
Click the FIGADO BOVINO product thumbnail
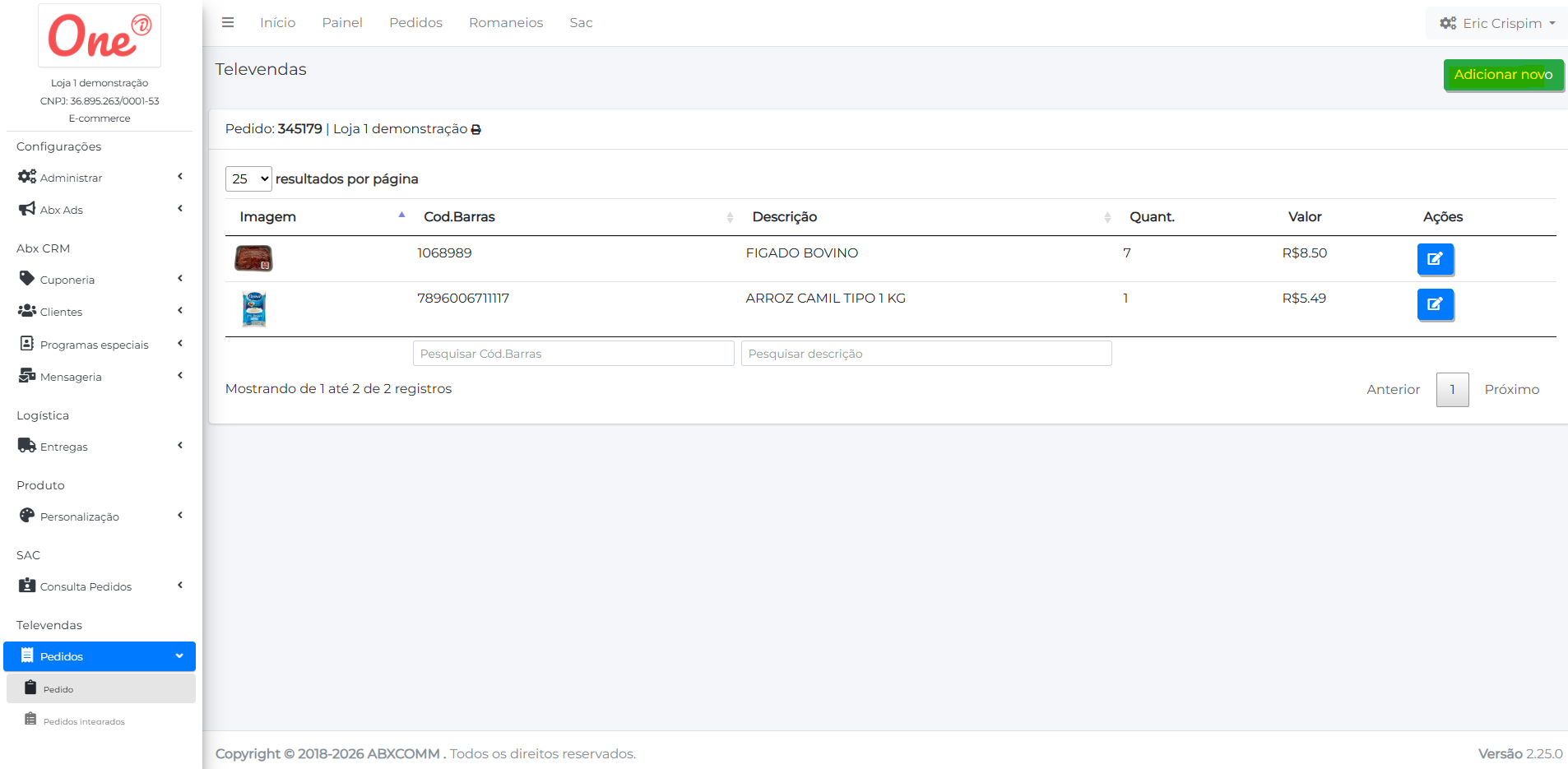253,258
